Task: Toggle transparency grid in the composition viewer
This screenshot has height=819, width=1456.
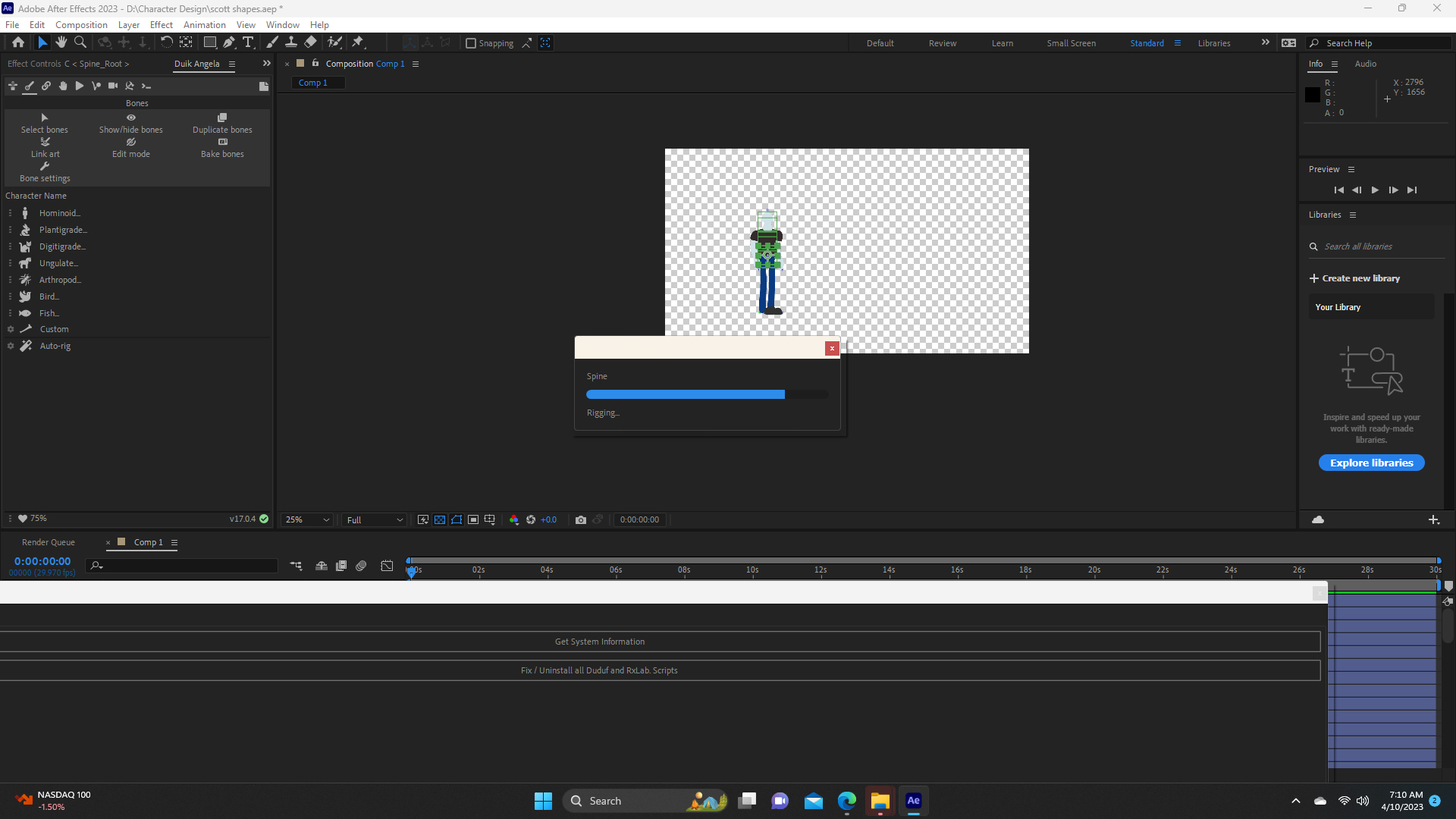Action: 440,519
